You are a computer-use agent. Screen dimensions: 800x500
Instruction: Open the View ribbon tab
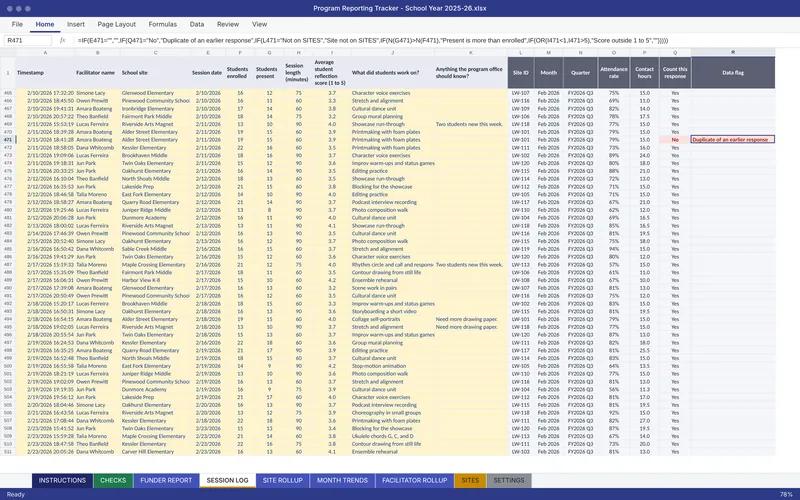(259, 24)
